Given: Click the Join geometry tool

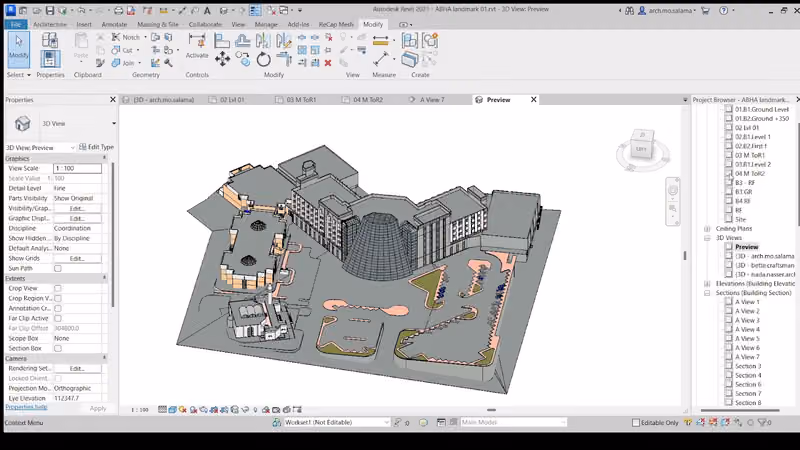Looking at the screenshot, I should click(x=123, y=63).
